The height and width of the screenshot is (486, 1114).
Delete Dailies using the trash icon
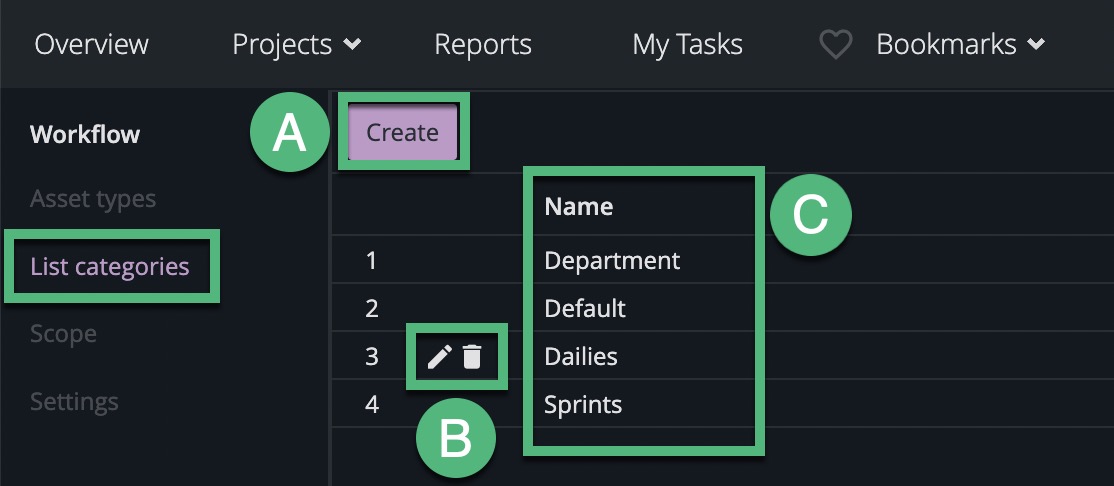point(473,357)
